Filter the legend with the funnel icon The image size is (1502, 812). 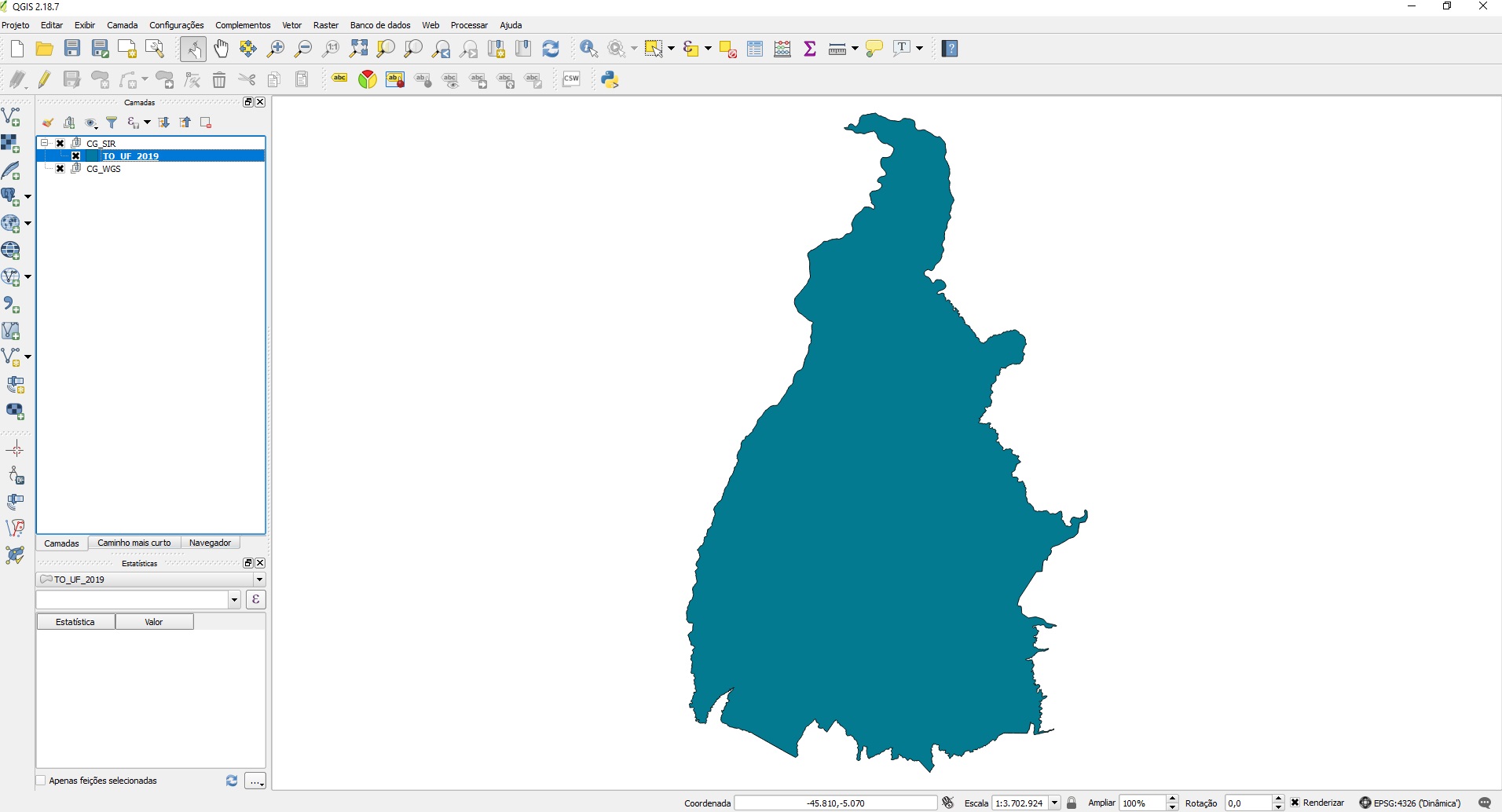pyautogui.click(x=112, y=123)
